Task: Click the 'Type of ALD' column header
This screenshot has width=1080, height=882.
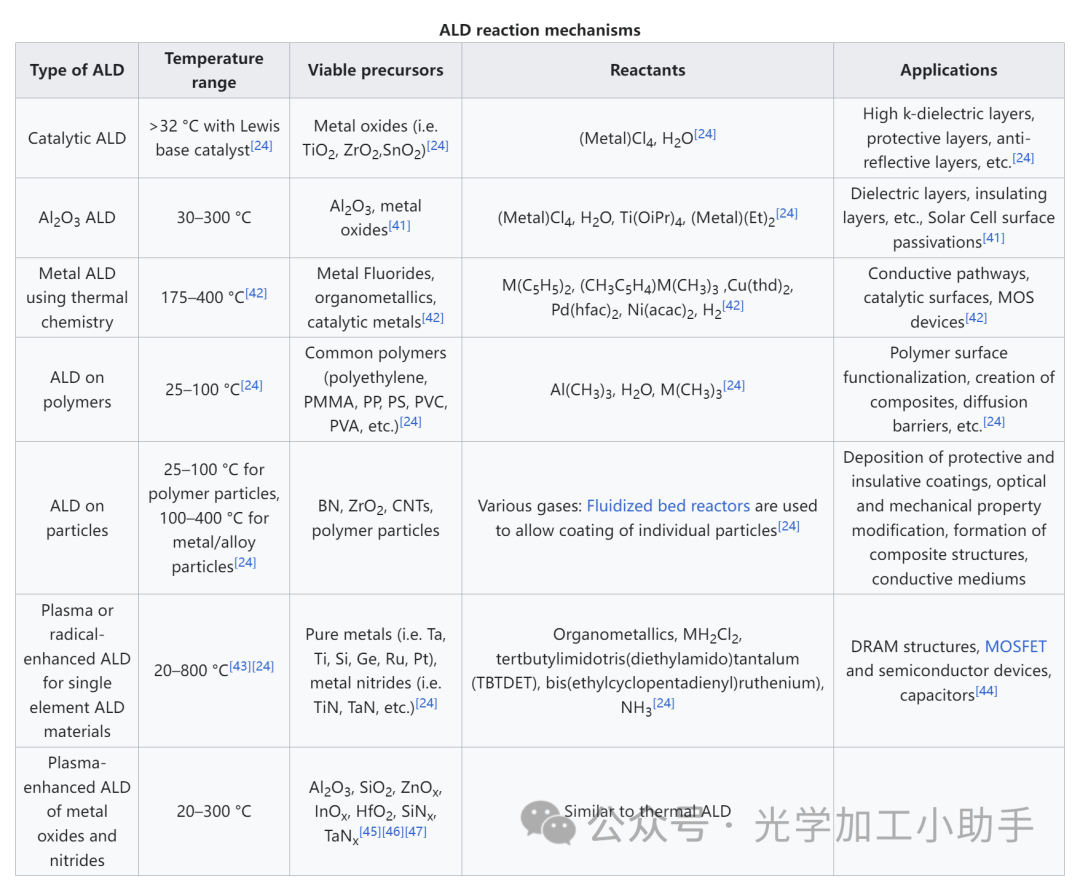Action: pyautogui.click(x=77, y=70)
